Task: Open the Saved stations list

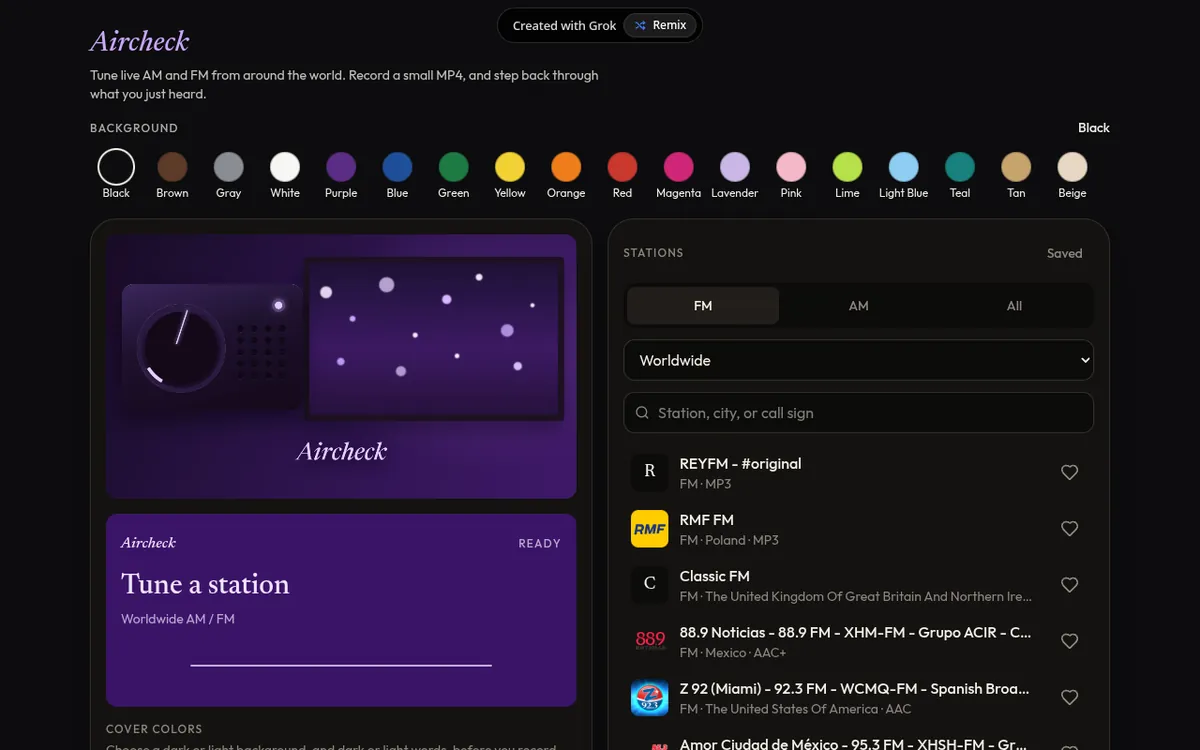Action: pyautogui.click(x=1064, y=253)
